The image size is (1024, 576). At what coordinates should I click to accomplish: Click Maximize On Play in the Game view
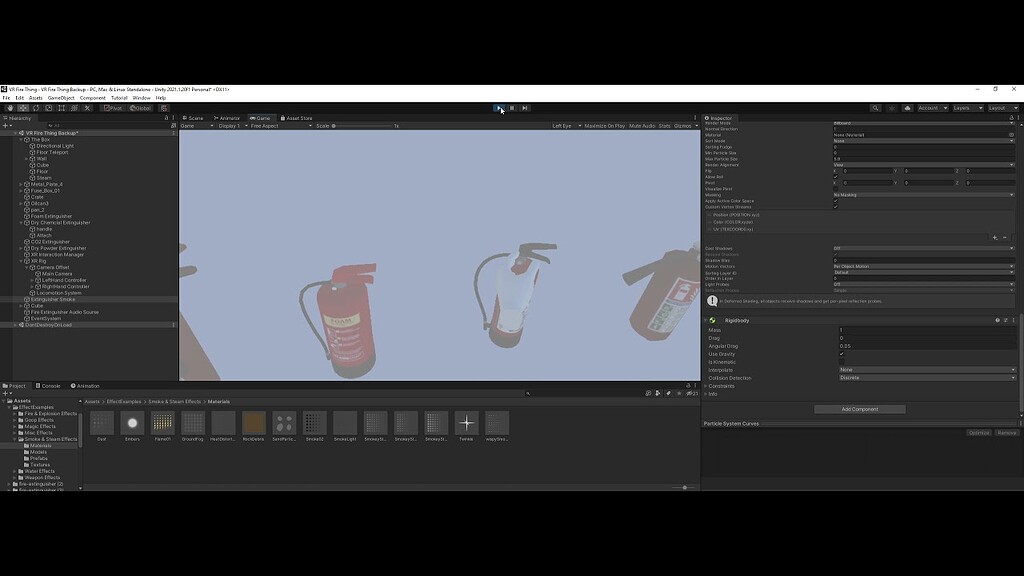point(604,125)
